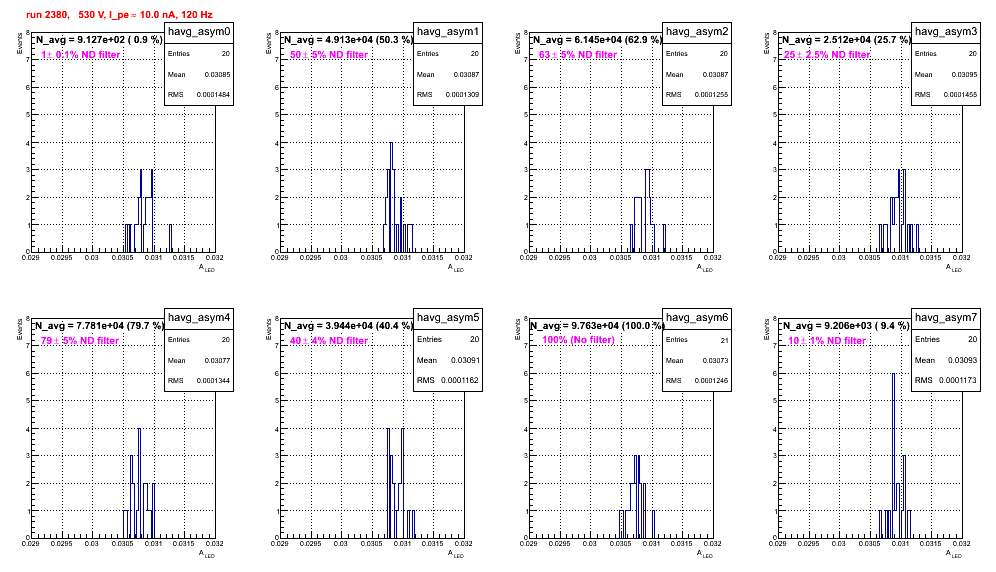Click RMS 0.0001255 in havg_asym2 stats
Screen dimensions: 996x572
[697, 95]
